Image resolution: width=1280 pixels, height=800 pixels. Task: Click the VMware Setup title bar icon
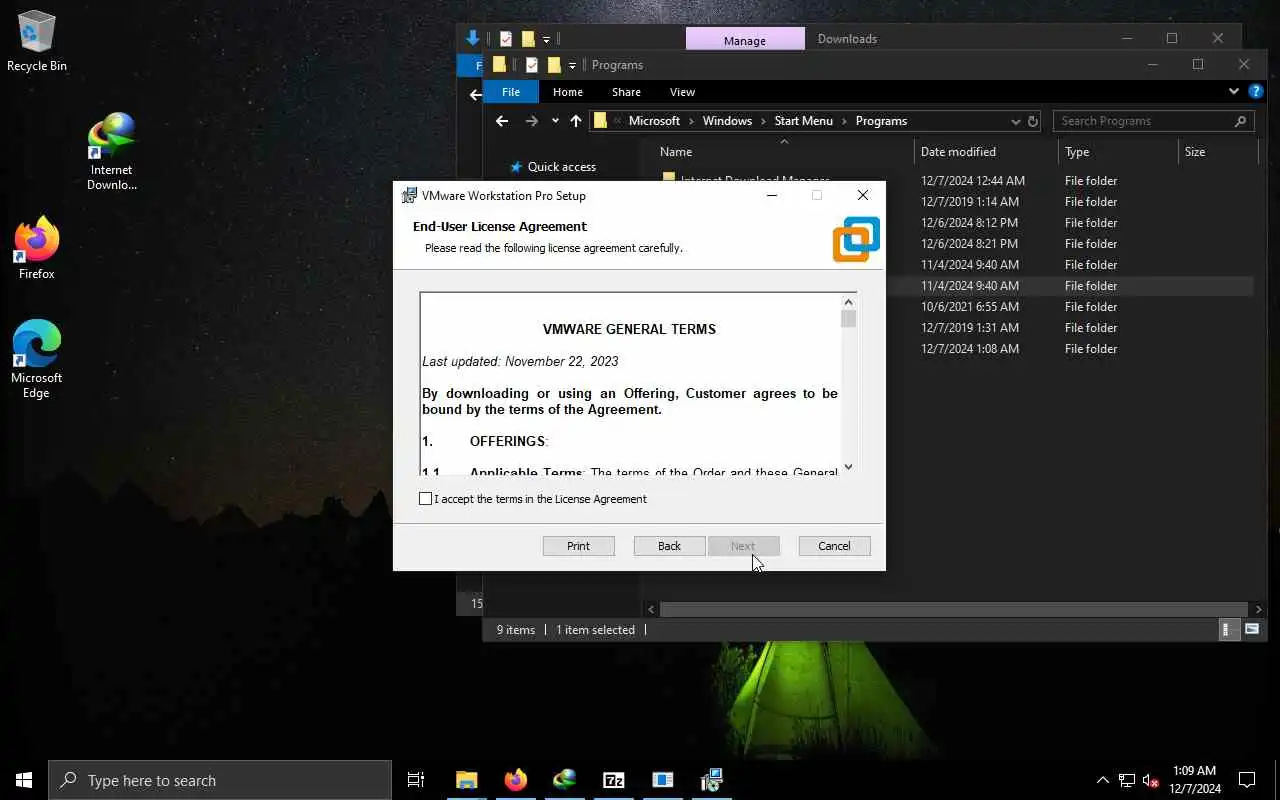[409, 195]
